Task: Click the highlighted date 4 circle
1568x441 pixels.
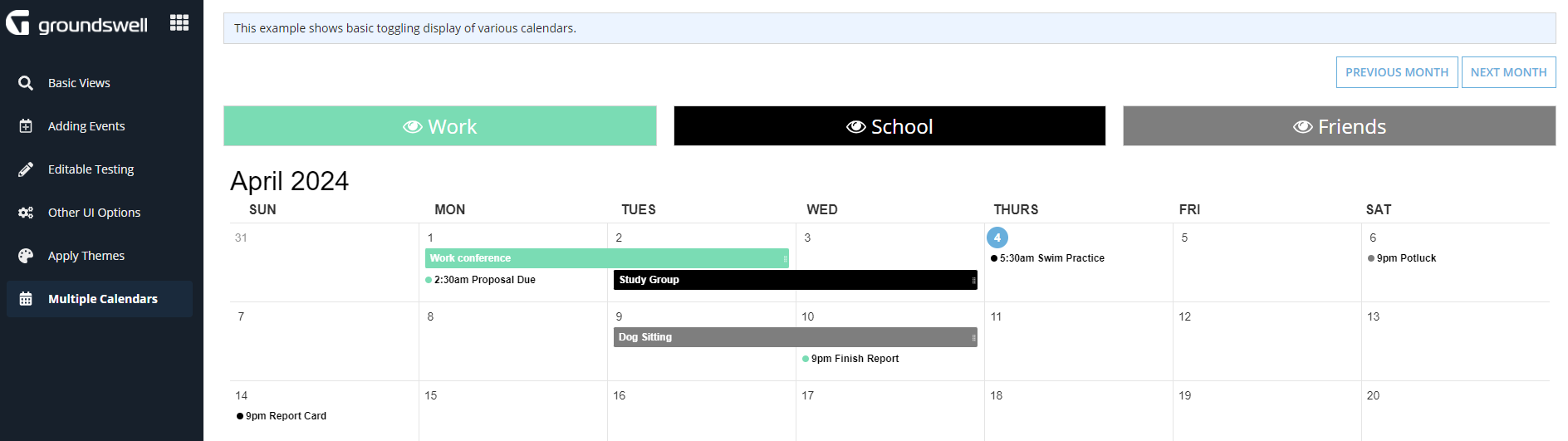Action: click(997, 238)
